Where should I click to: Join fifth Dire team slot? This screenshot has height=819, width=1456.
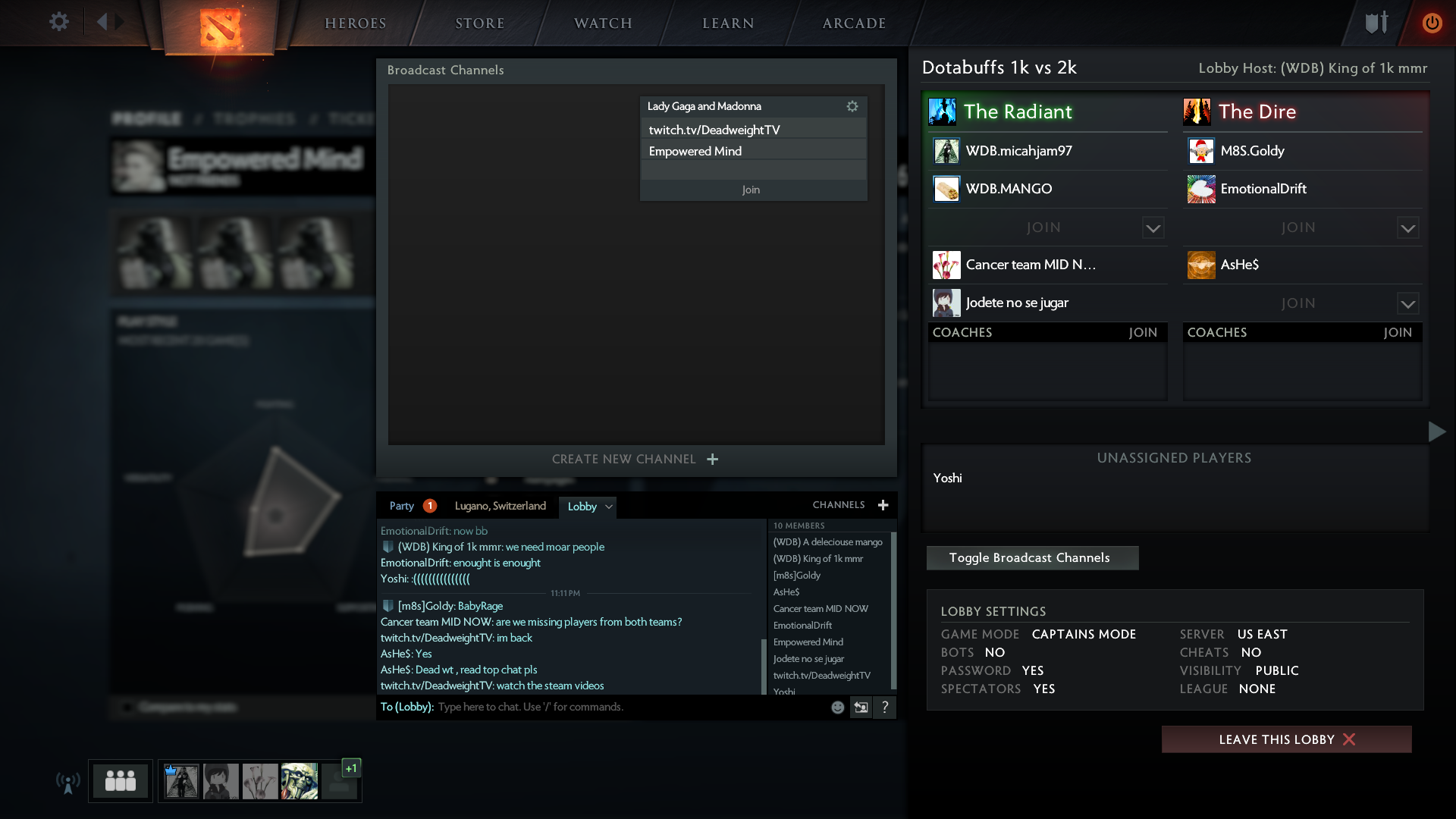1298,303
